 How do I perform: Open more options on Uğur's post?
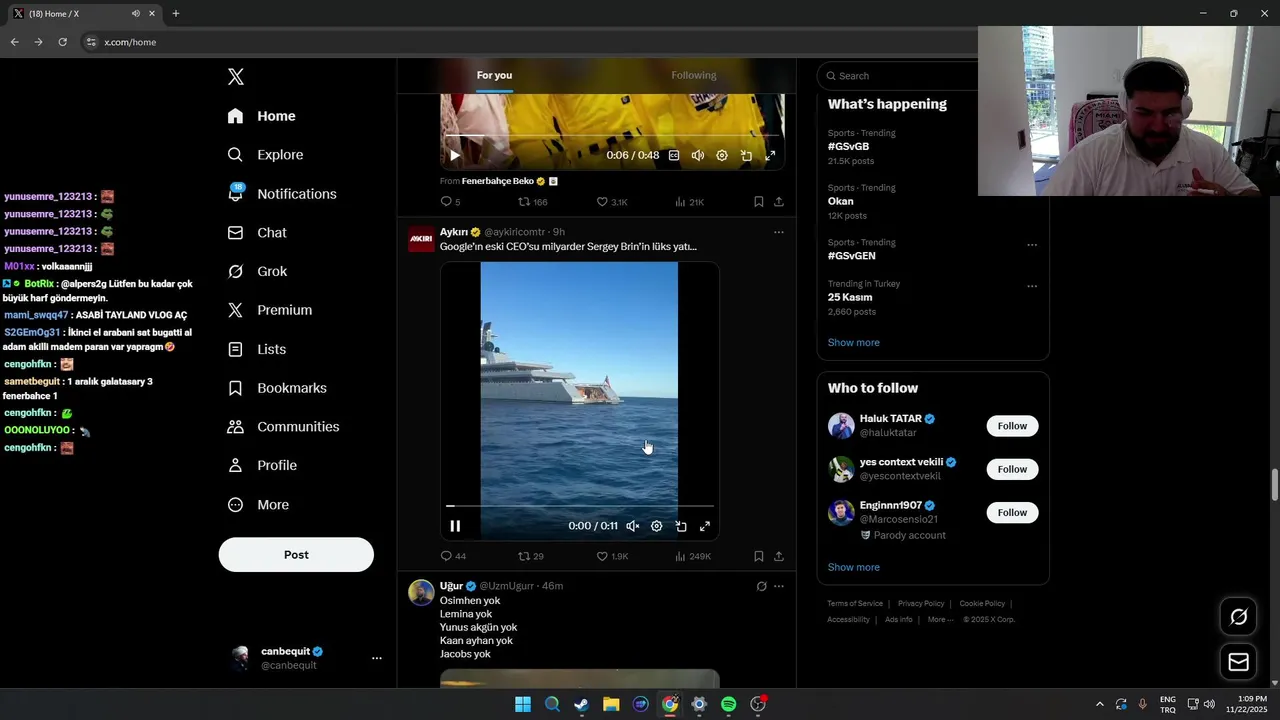point(779,586)
